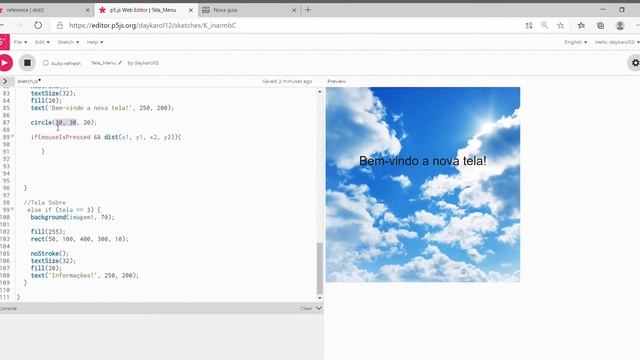The height and width of the screenshot is (360, 640).
Task: Open the File menu
Action: 20,42
